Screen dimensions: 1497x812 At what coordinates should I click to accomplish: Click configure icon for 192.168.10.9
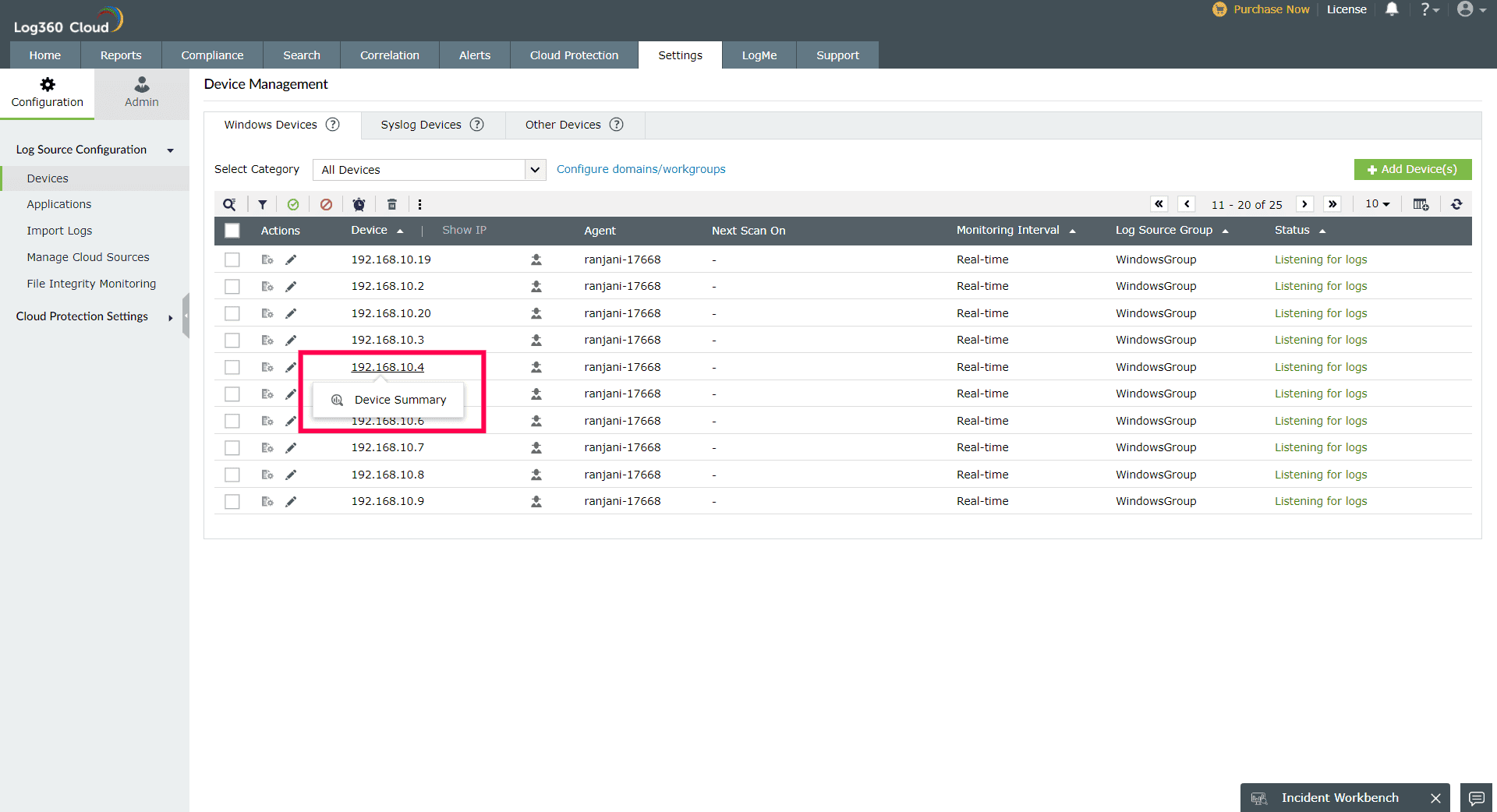(267, 502)
